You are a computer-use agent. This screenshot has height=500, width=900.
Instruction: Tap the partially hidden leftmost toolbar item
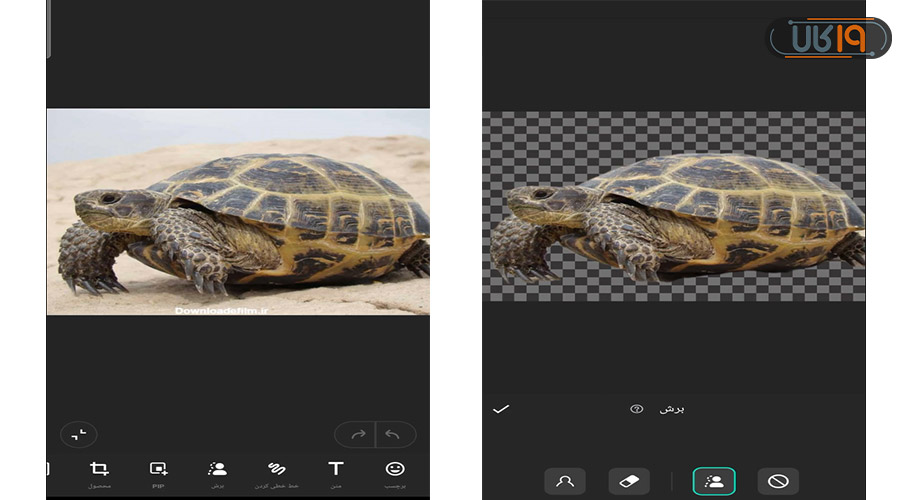(49, 469)
